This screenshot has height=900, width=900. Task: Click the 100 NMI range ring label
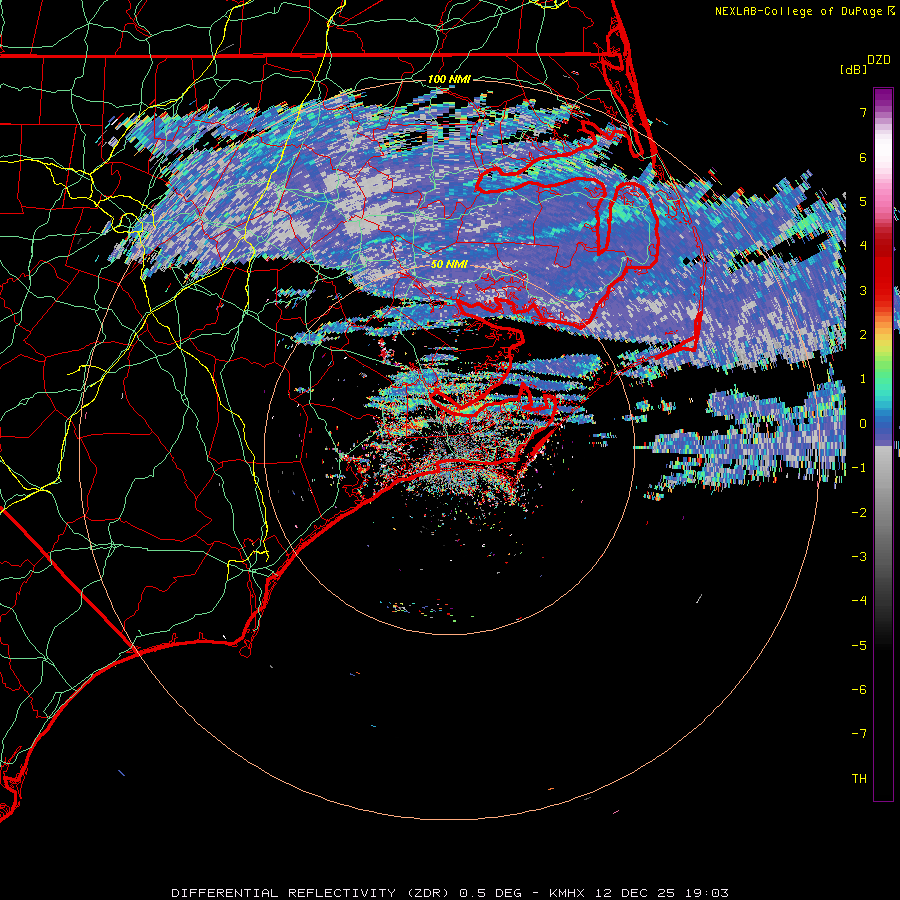pyautogui.click(x=449, y=79)
